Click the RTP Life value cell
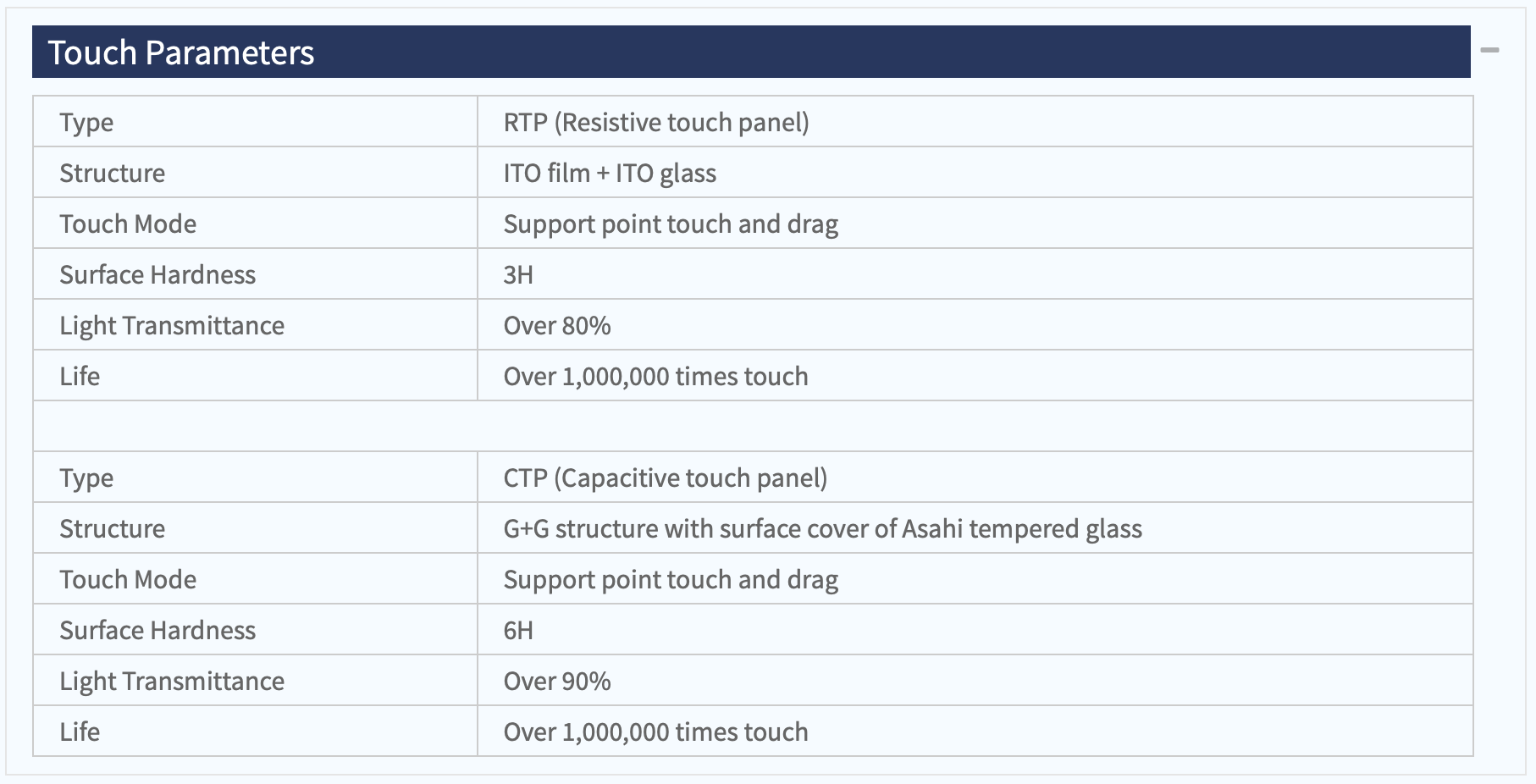Viewport: 1536px width, 784px height. pyautogui.click(x=975, y=376)
